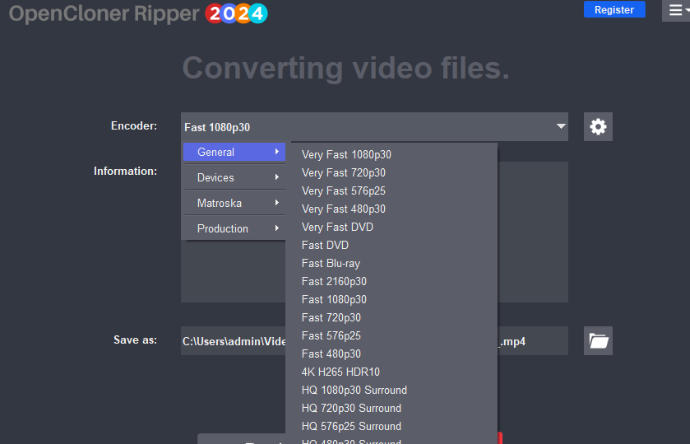Click the Register button
This screenshot has height=444, width=690.
[614, 10]
